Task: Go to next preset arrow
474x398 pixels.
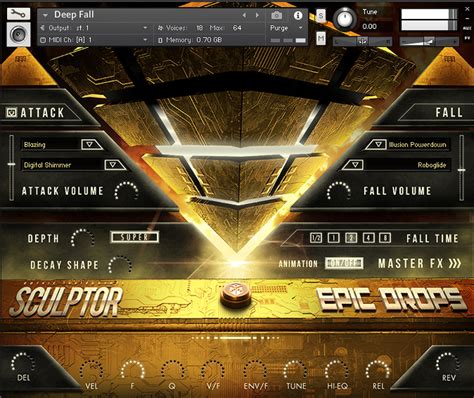Action: 257,15
